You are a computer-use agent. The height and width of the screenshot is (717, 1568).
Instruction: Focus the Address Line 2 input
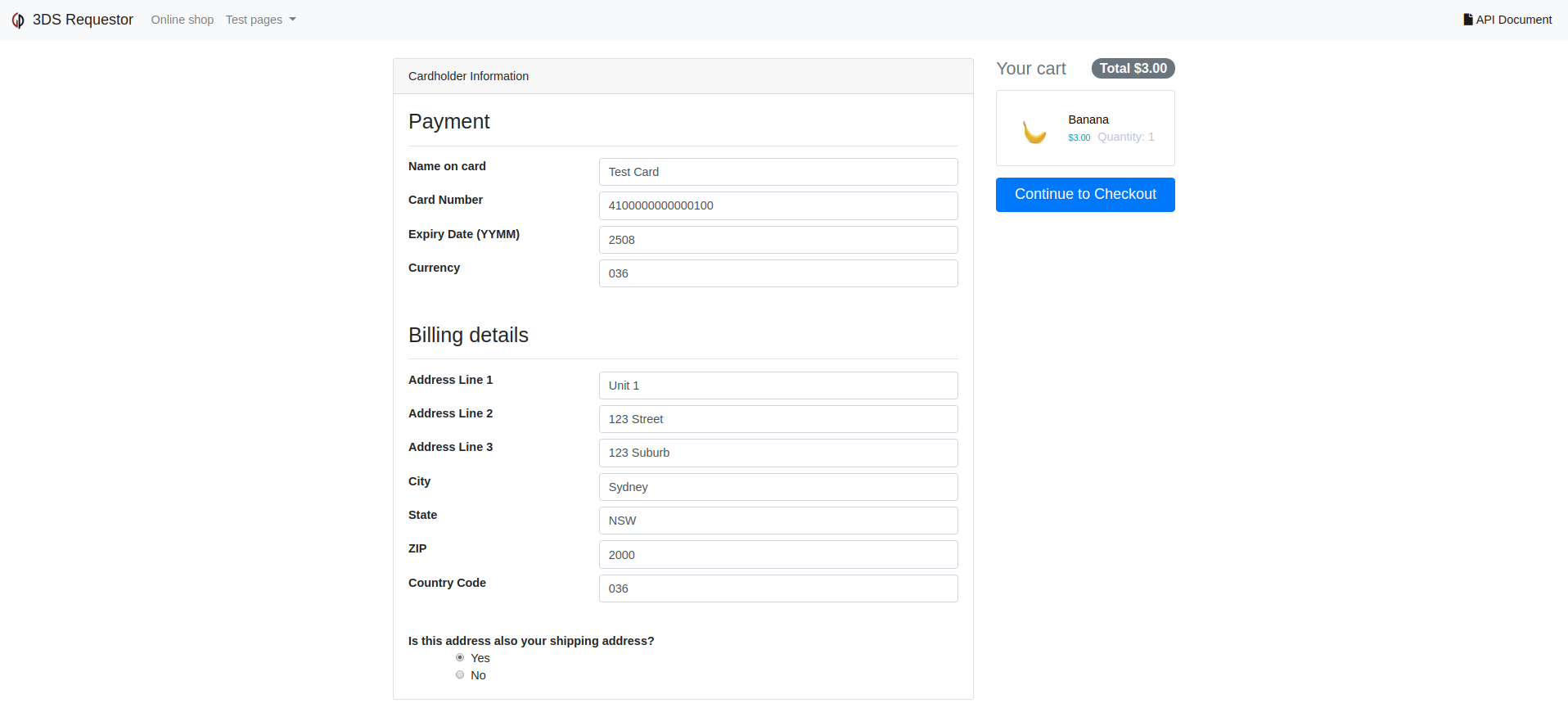pyautogui.click(x=777, y=419)
